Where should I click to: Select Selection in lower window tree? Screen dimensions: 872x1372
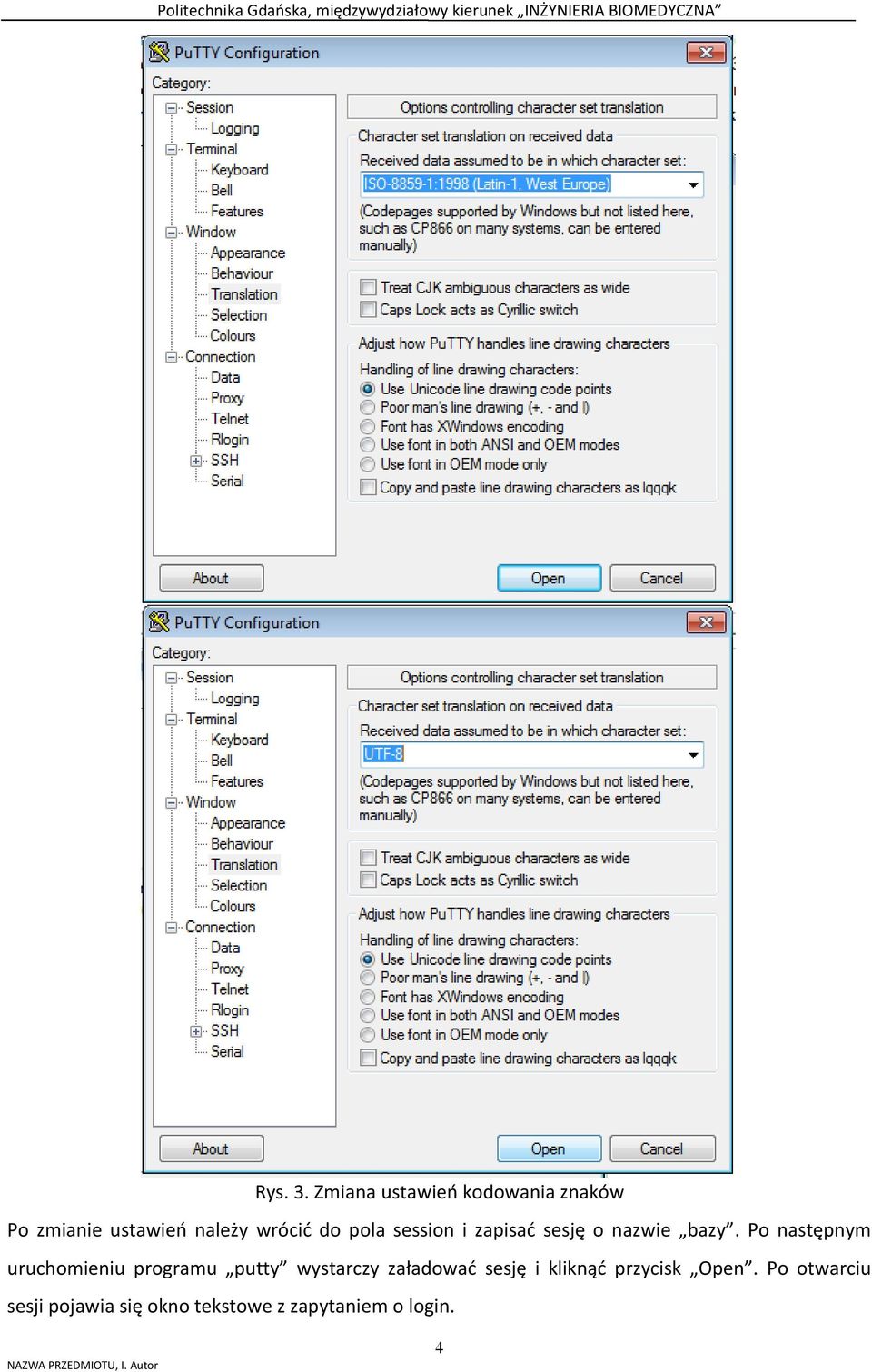click(239, 886)
